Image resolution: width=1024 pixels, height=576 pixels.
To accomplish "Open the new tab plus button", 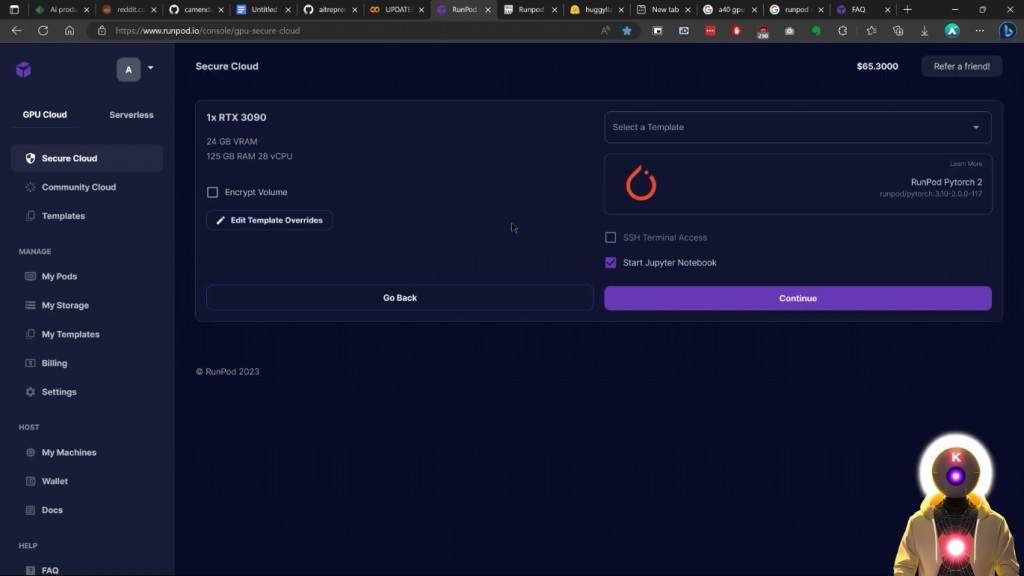I will pyautogui.click(x=907, y=10).
